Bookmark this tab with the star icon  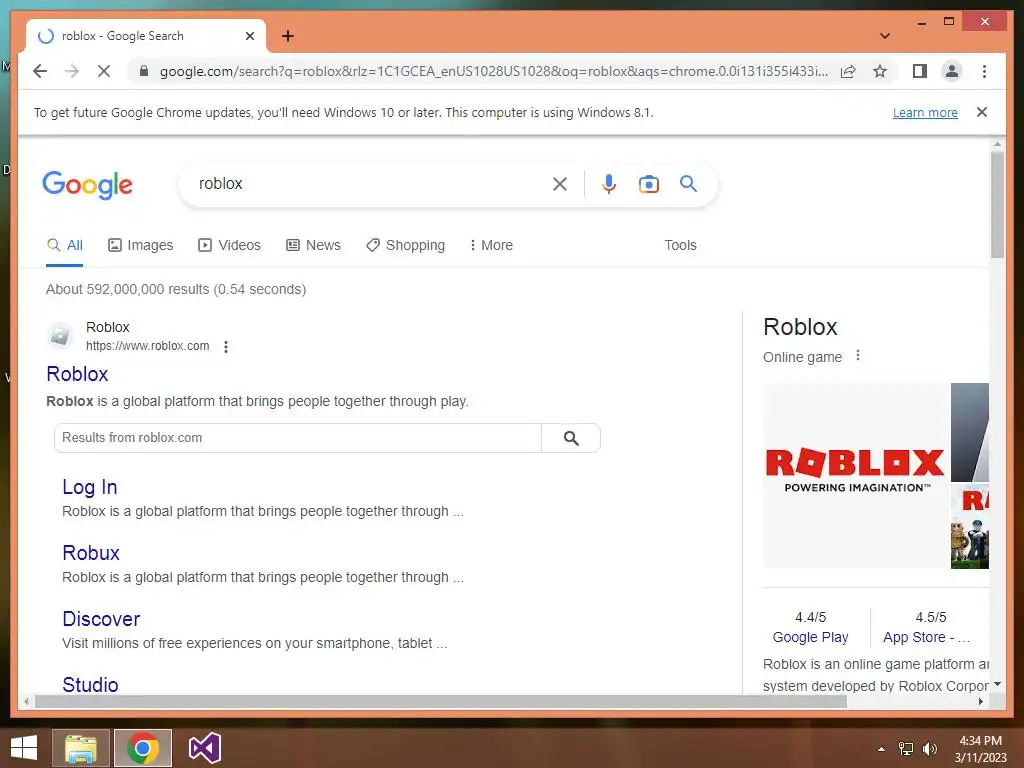click(880, 71)
